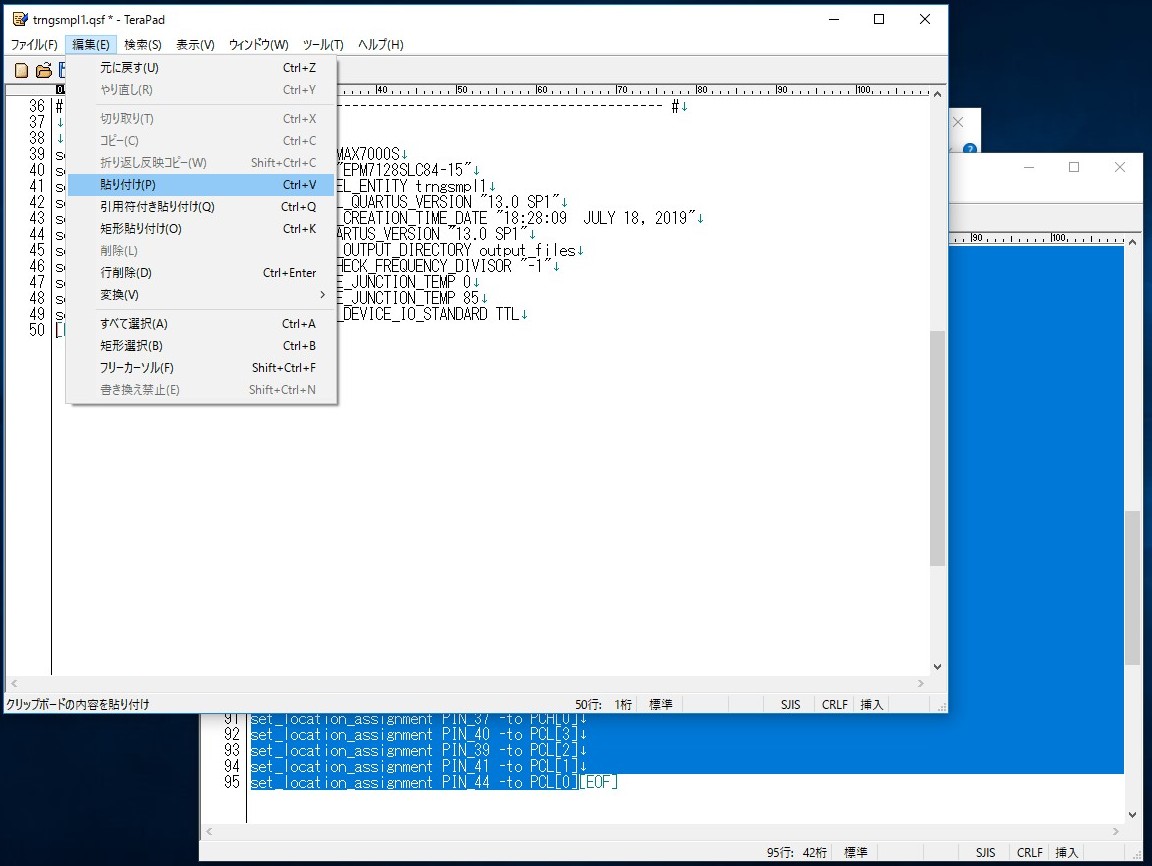Choose 元に戻す(U) to undo
The width and height of the screenshot is (1152, 866).
tap(201, 68)
